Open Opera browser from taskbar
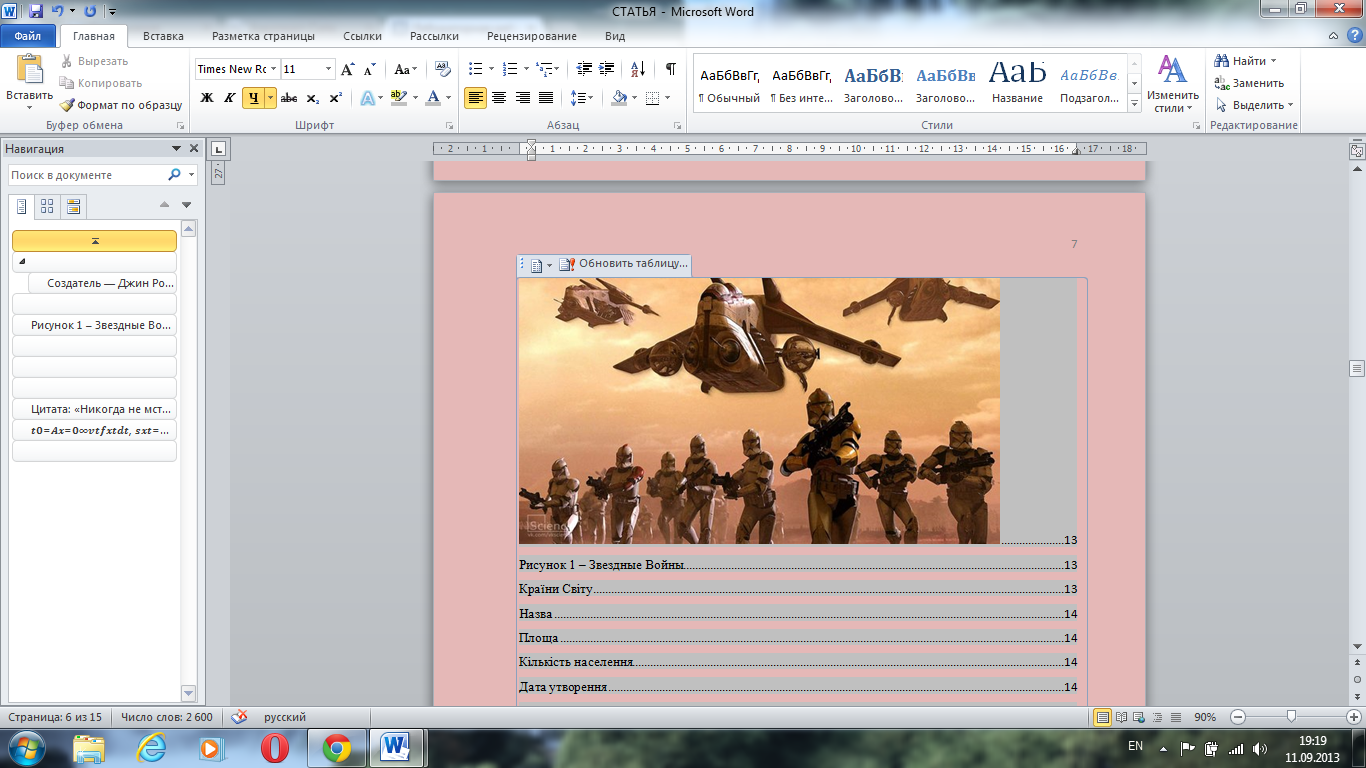 click(x=274, y=748)
